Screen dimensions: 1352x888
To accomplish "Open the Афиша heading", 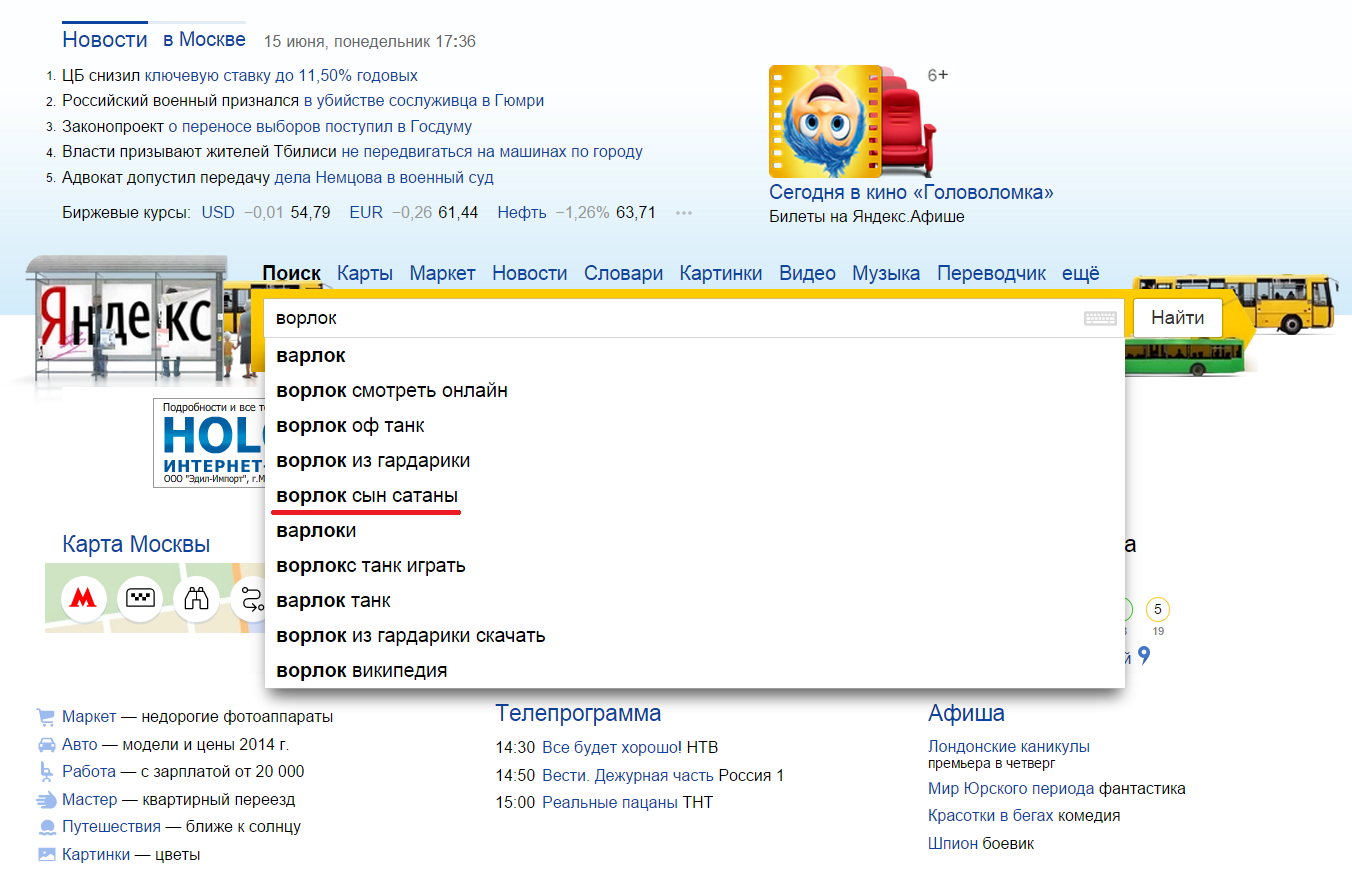I will [x=966, y=713].
